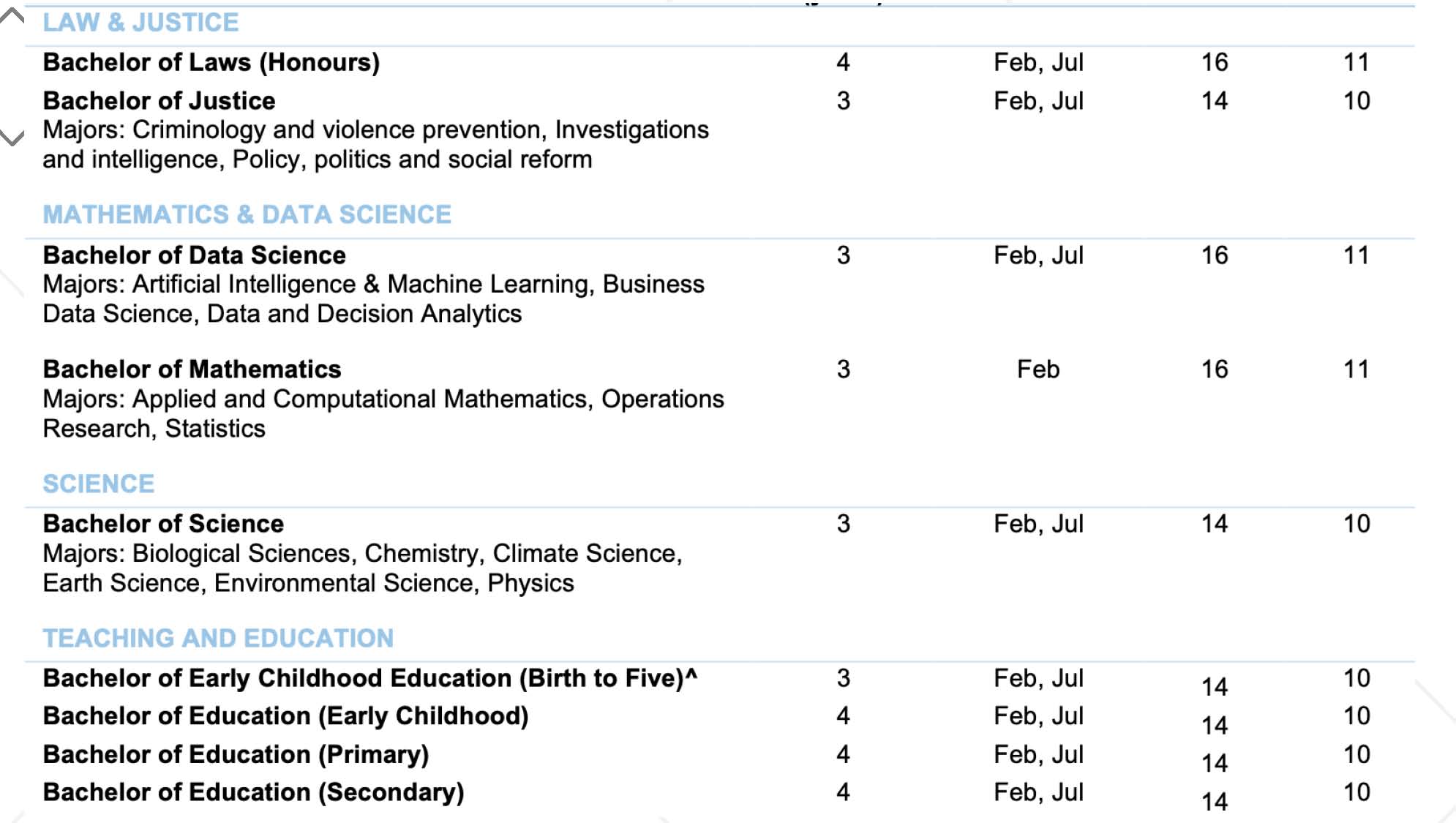Image resolution: width=1456 pixels, height=823 pixels.
Task: Click the Bachelor of Education (Primary) title
Action: point(236,754)
